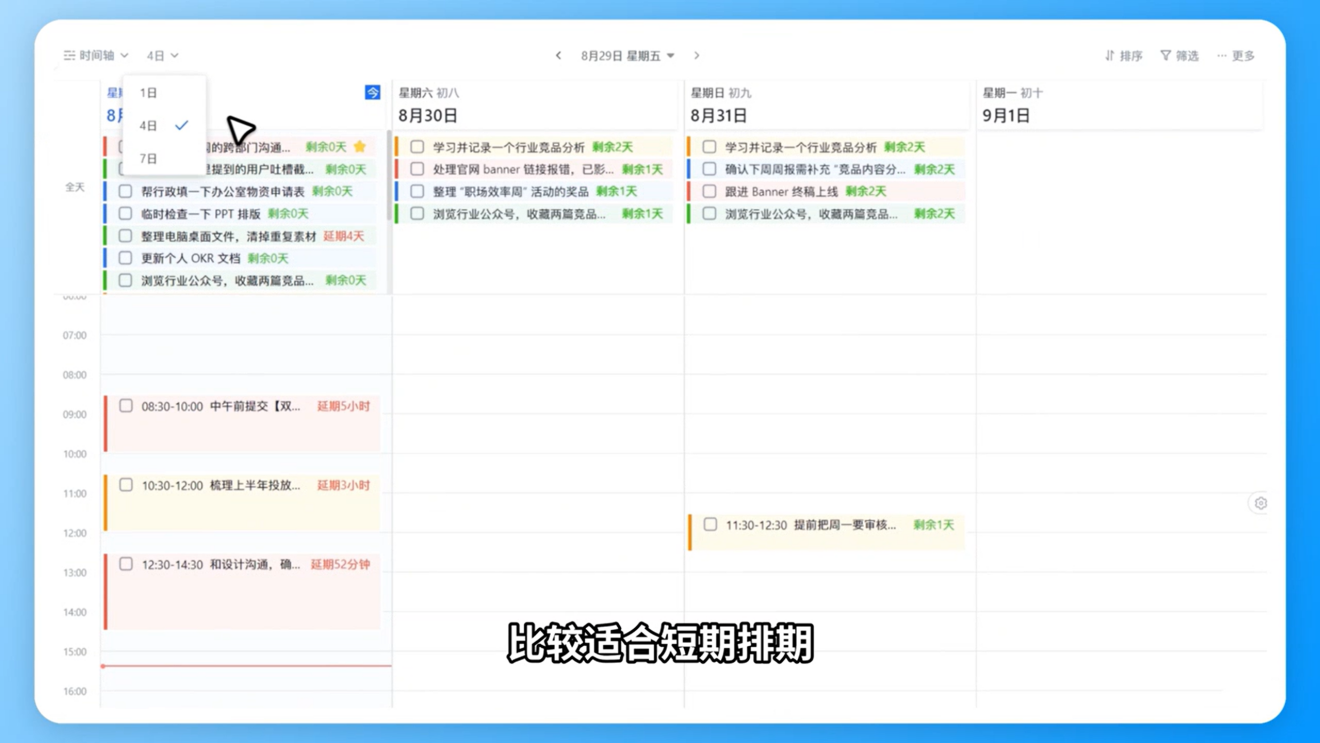1320x743 pixels.
Task: Open task text 整理"职场效率周"活动的奖品
Action: coord(511,191)
